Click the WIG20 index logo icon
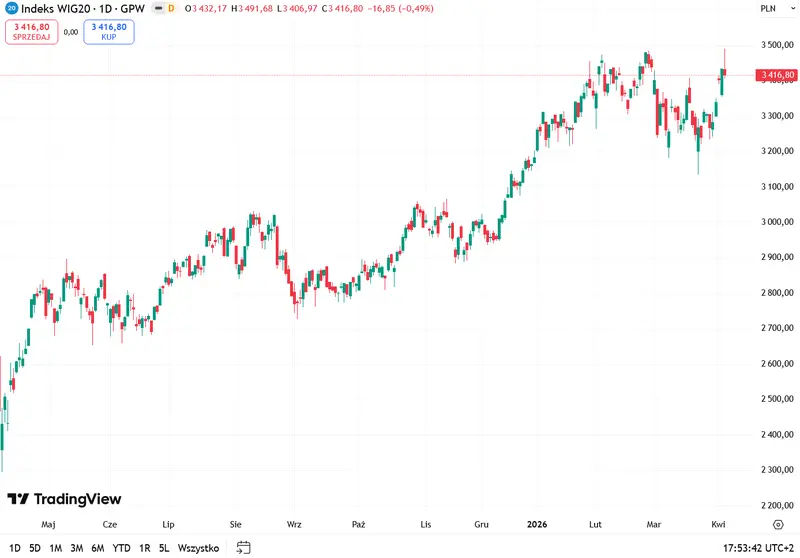The height and width of the screenshot is (558, 800). pyautogui.click(x=11, y=8)
